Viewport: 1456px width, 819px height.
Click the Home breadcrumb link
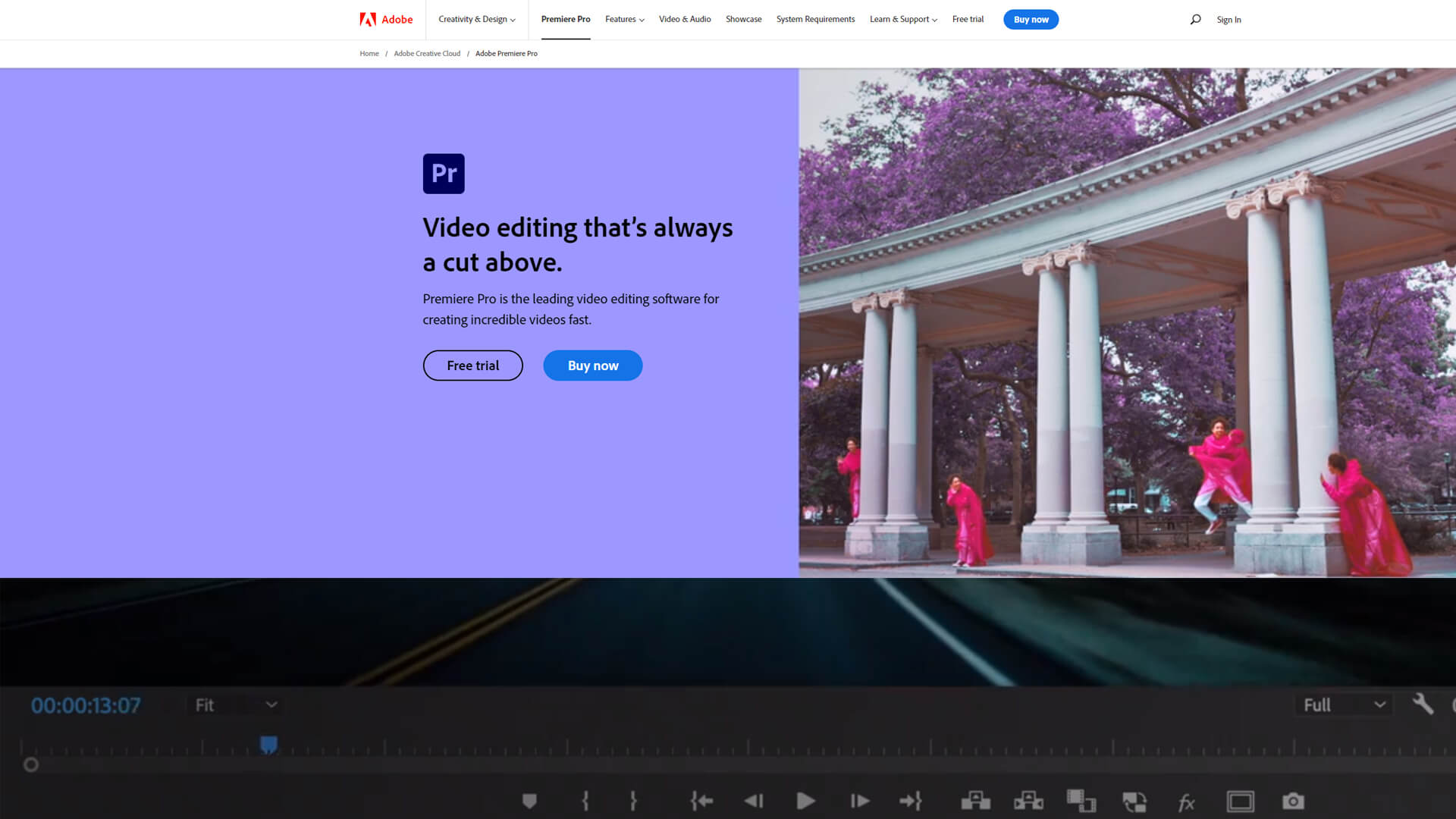[x=369, y=54]
